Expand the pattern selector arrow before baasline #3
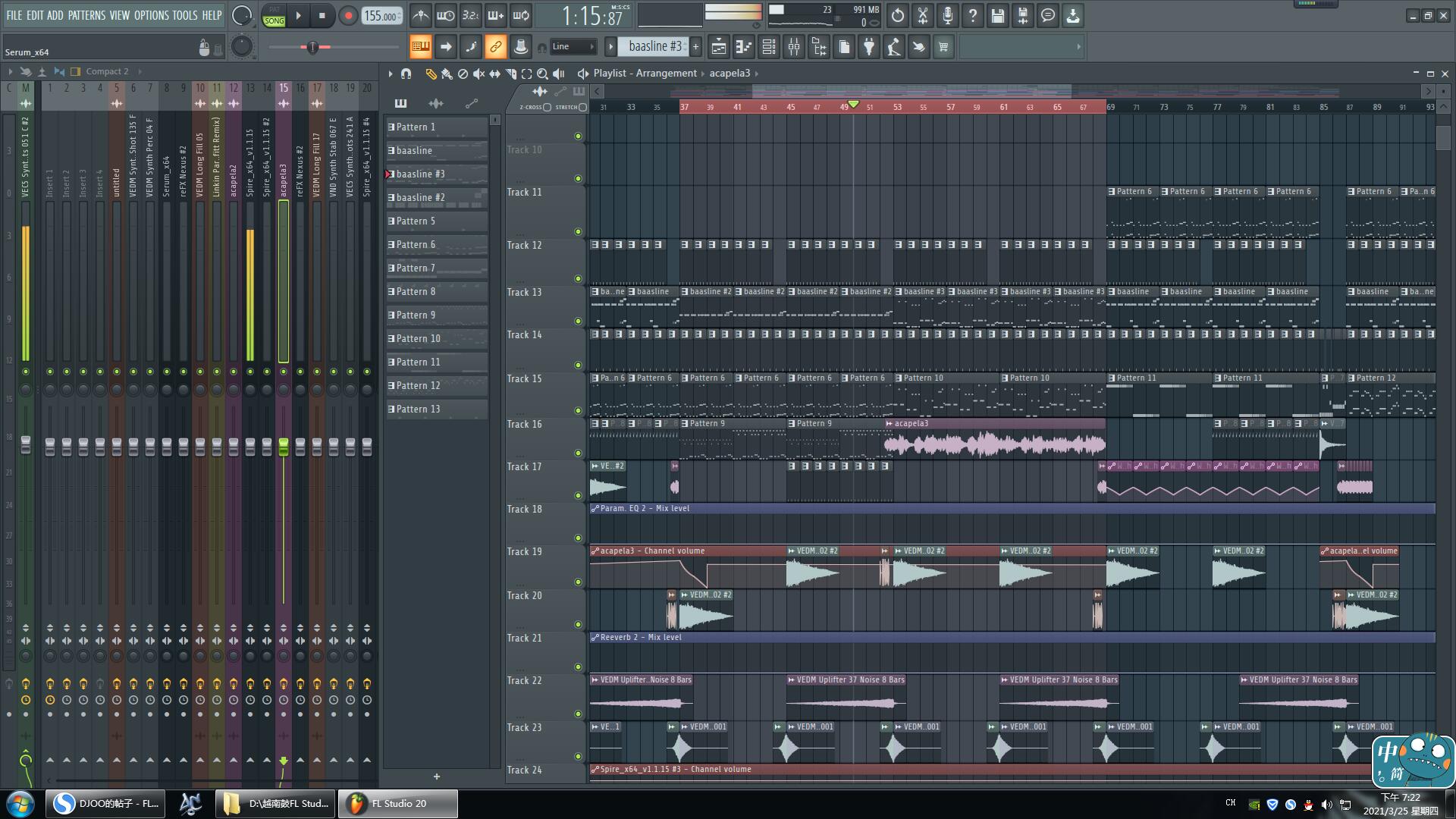The width and height of the screenshot is (1456, 819). click(610, 47)
